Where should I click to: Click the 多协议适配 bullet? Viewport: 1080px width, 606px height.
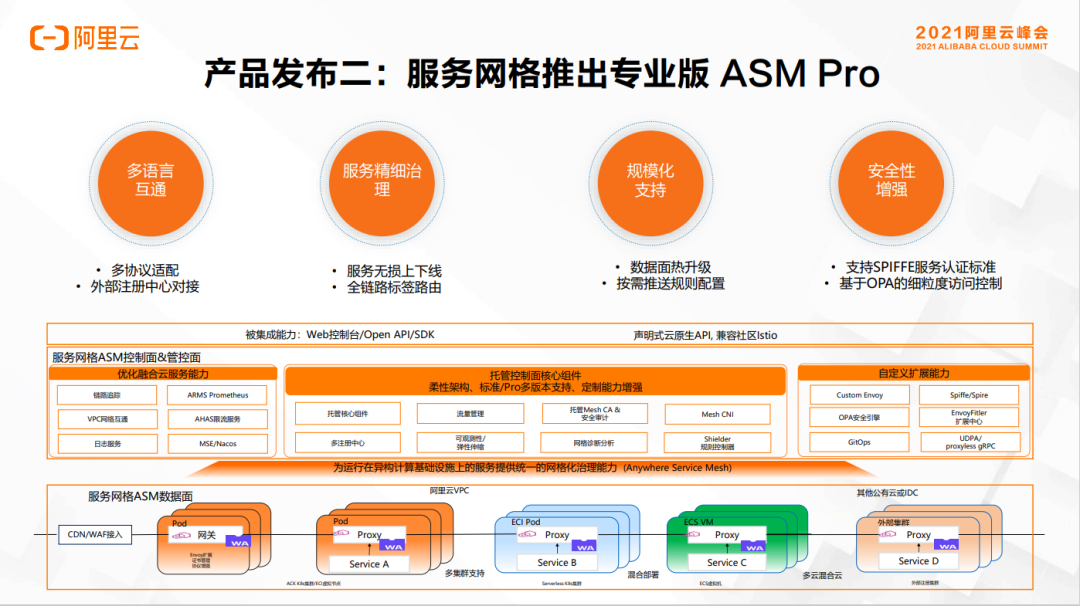click(145, 271)
